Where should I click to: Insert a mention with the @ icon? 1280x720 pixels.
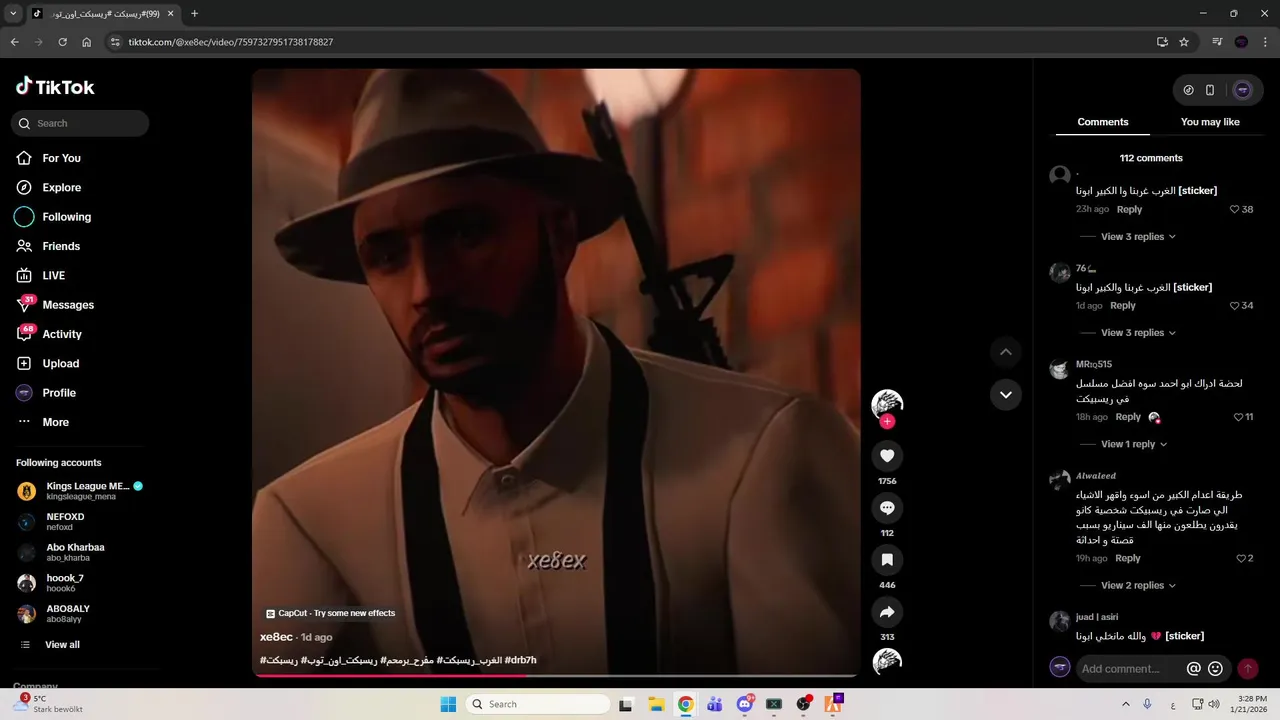1193,669
